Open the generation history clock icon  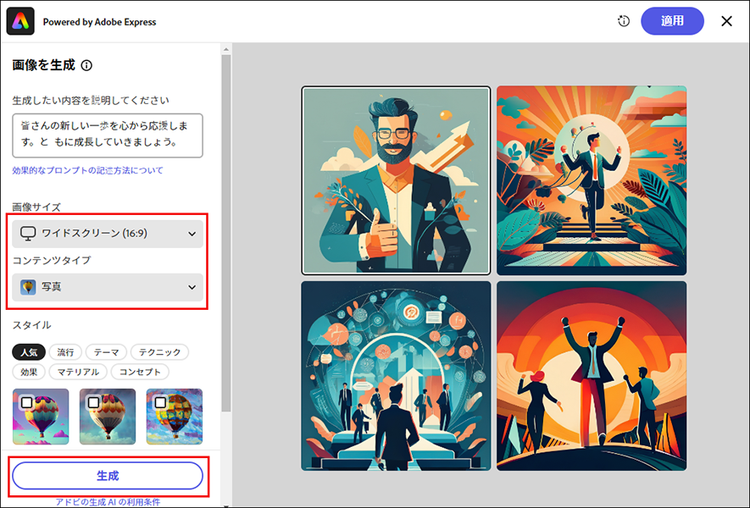(624, 21)
